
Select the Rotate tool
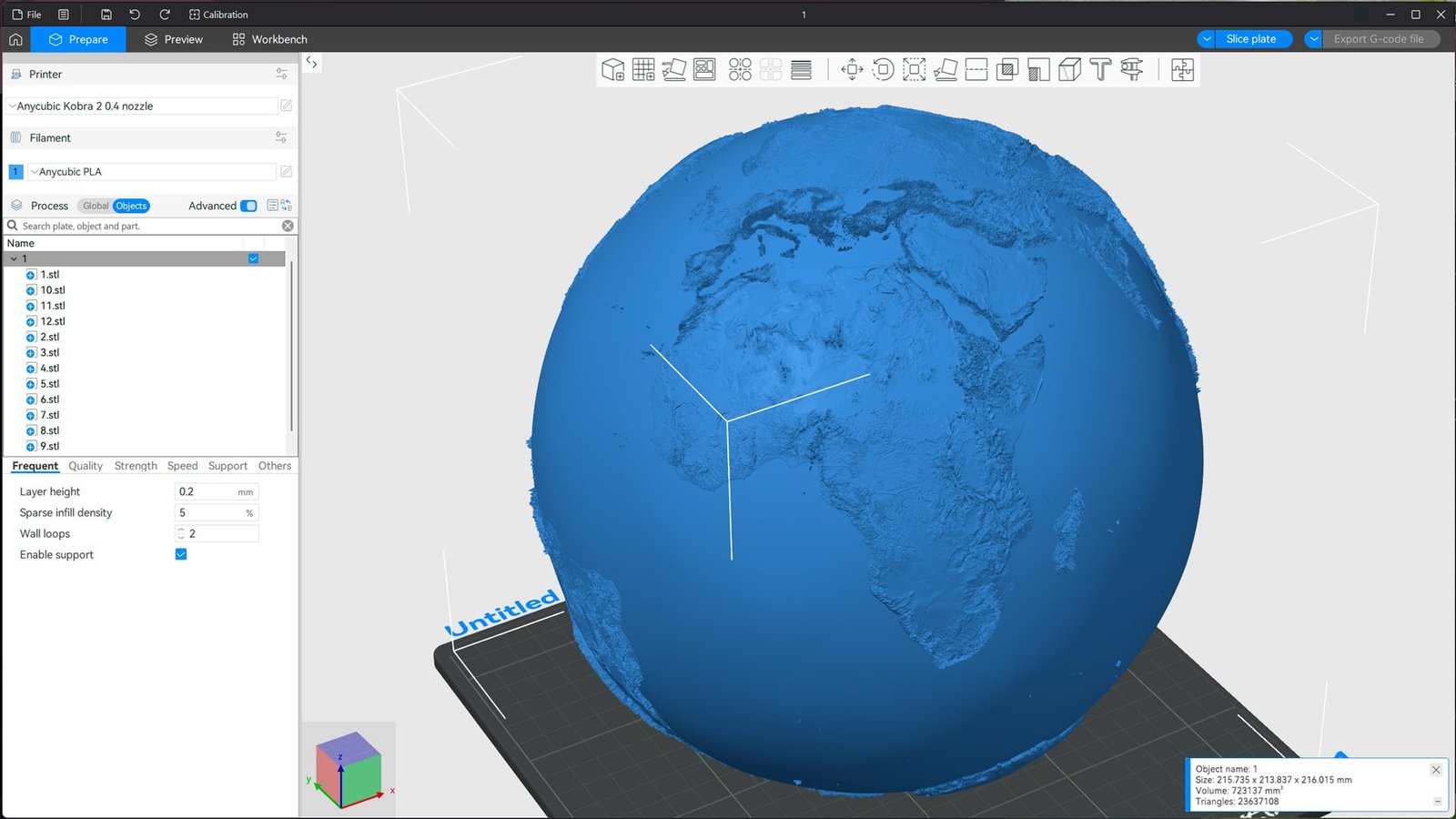(x=883, y=70)
